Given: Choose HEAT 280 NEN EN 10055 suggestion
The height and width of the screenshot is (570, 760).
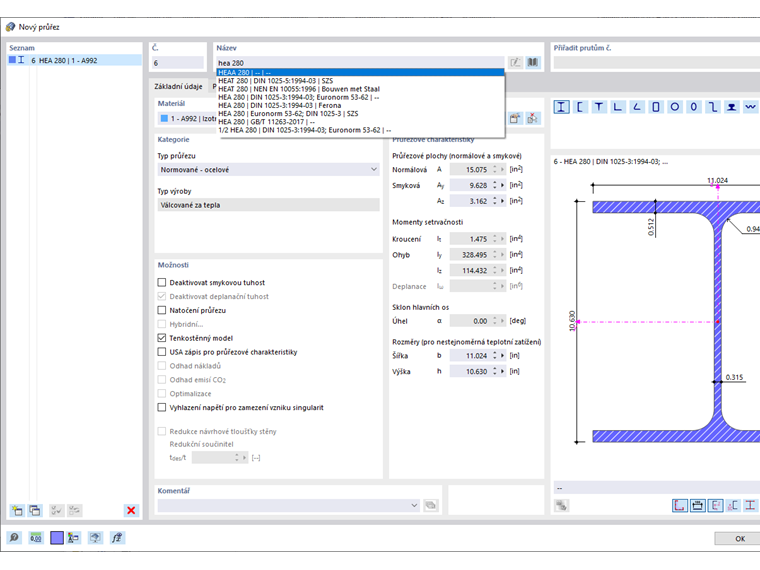Looking at the screenshot, I should [361, 89].
